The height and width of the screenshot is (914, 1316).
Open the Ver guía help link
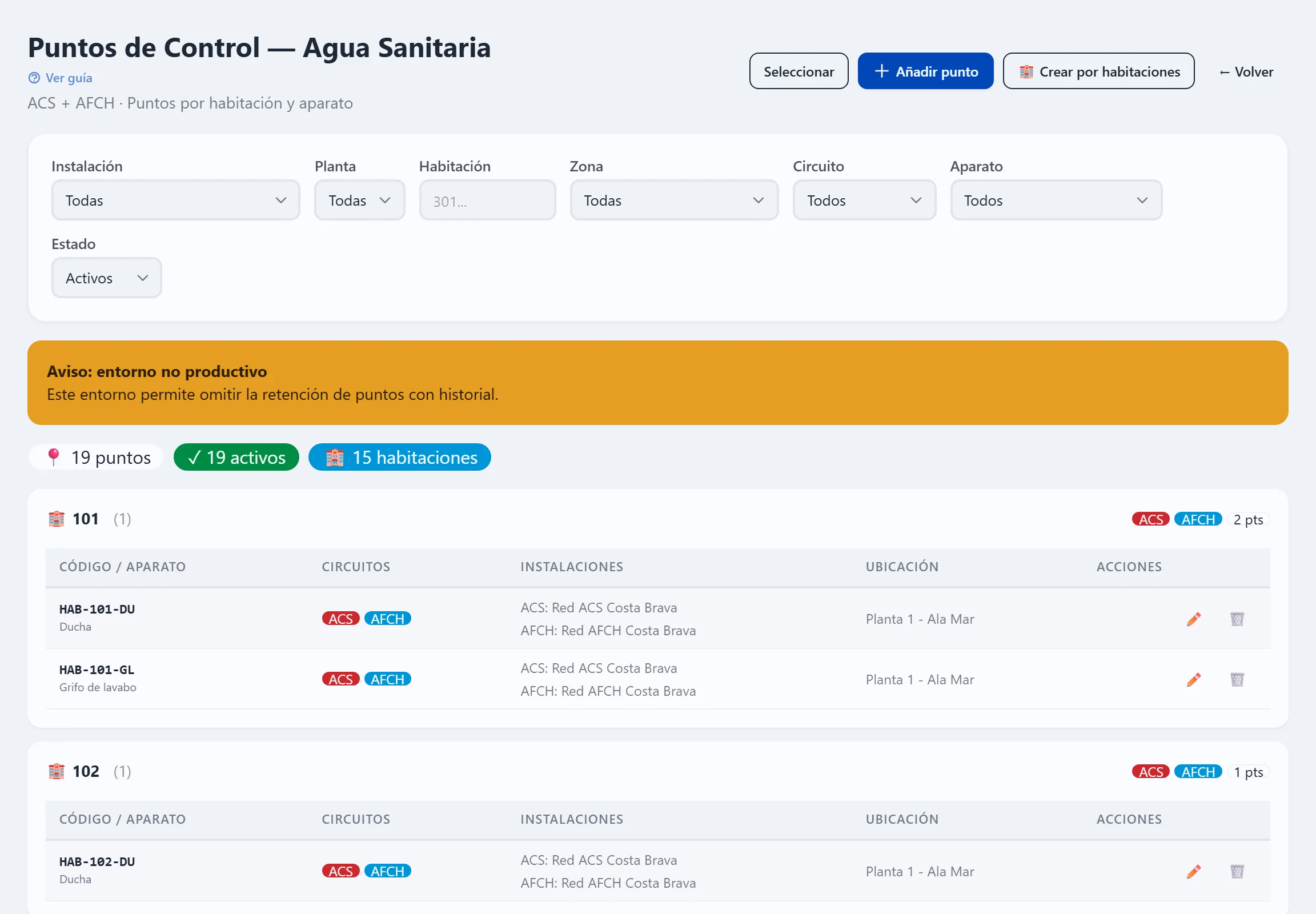(60, 78)
